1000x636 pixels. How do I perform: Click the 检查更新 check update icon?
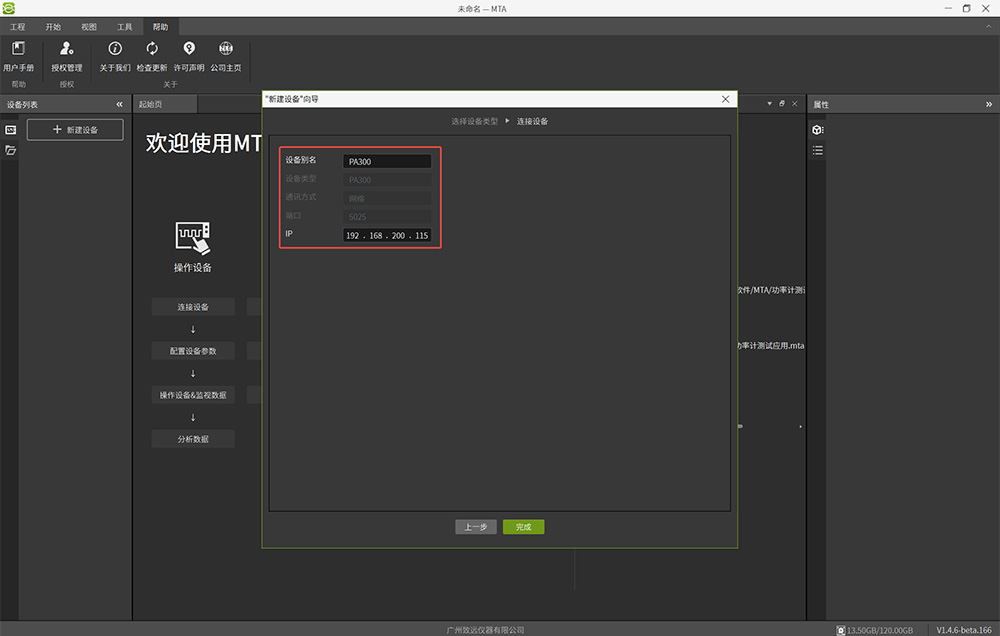click(152, 49)
